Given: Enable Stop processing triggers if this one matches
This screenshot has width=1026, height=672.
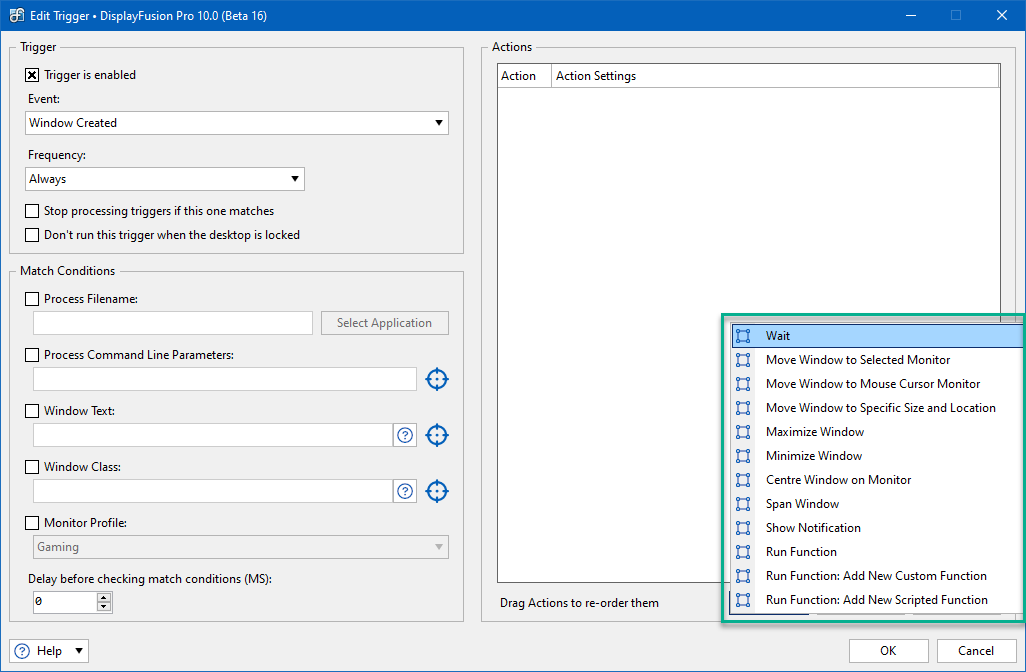Looking at the screenshot, I should coord(31,211).
